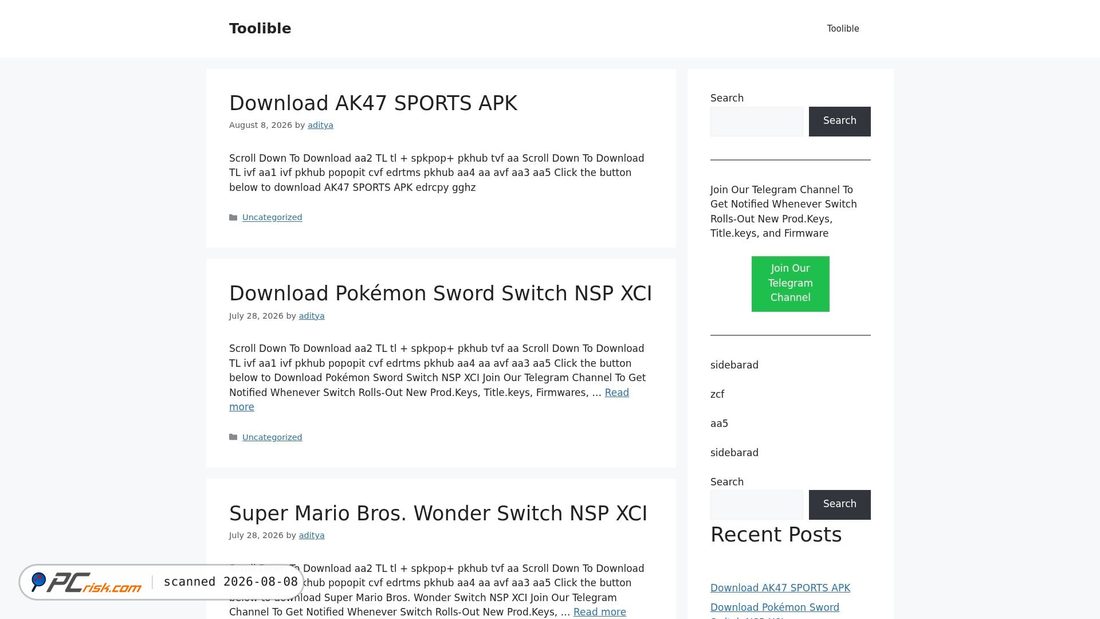This screenshot has height=619, width=1100.
Task: Select the July 28, 2026 date under Pokémon Sword
Action: click(x=256, y=316)
